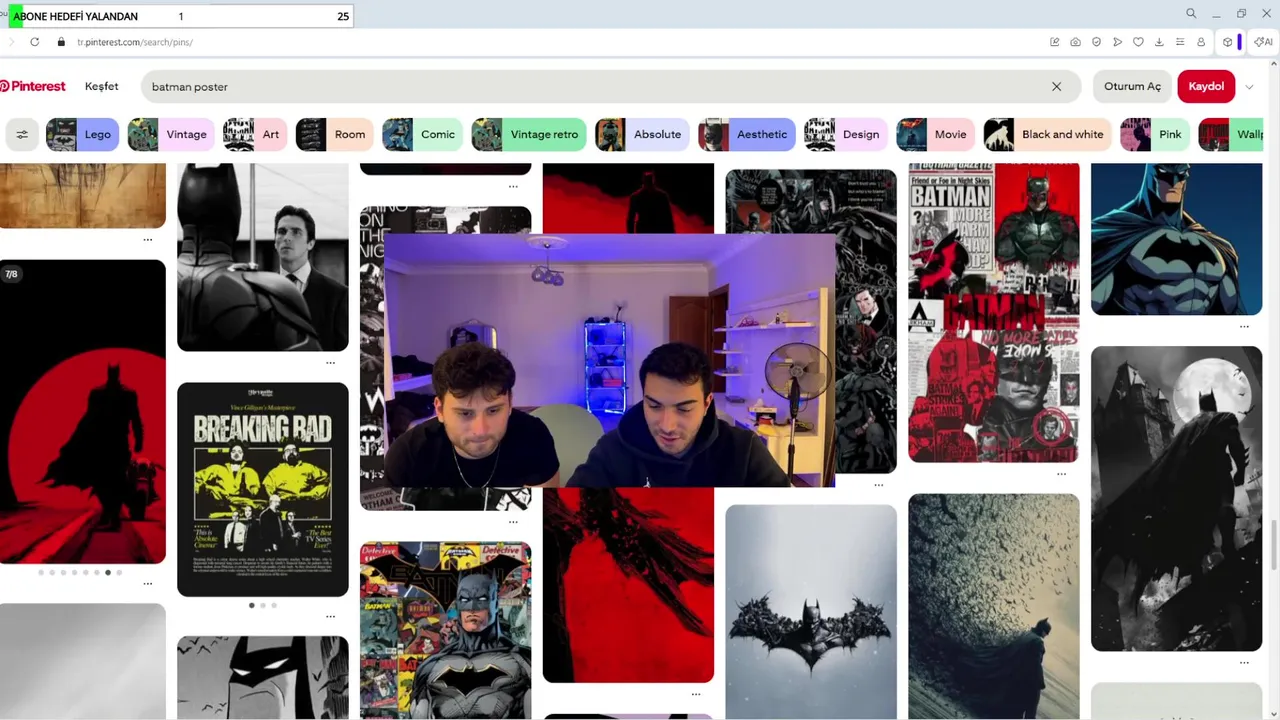Select the Art filter chip
Screen dimensions: 1280x720
pos(255,134)
